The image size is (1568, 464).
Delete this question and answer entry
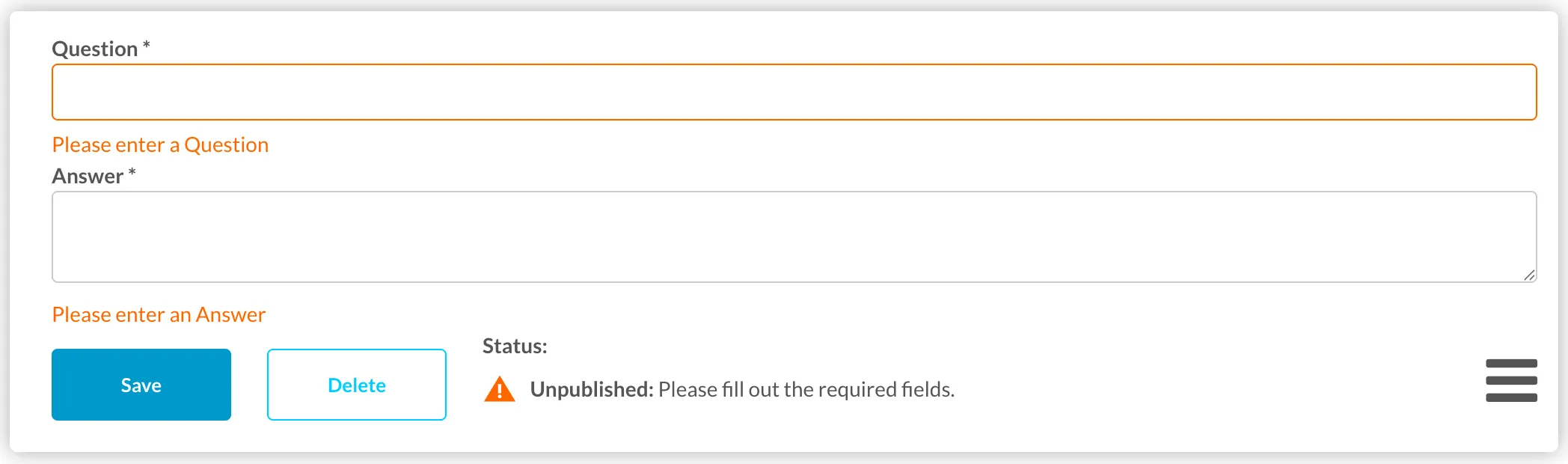click(357, 385)
